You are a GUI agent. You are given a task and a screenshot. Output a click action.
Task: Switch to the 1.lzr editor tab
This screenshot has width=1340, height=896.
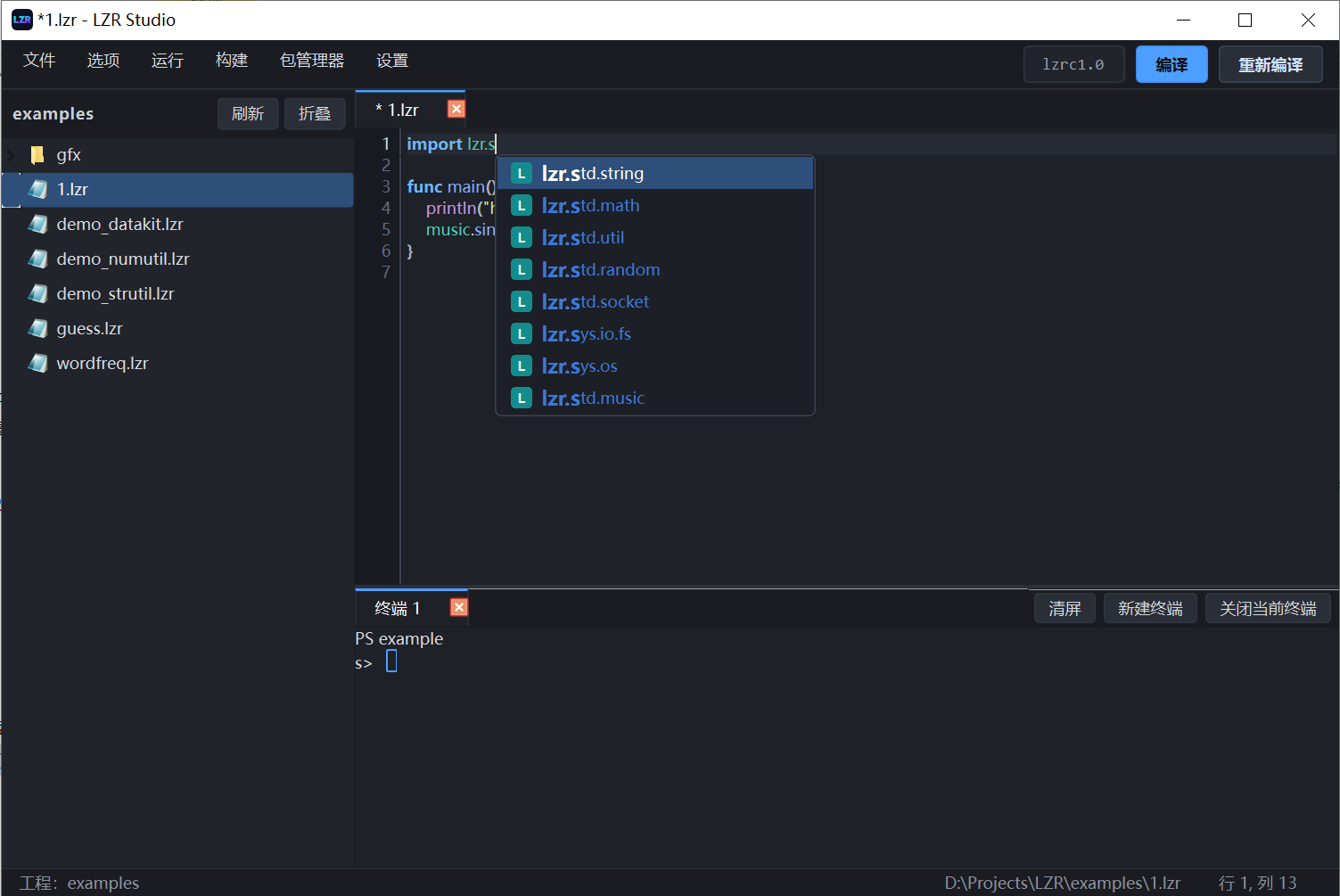coord(398,110)
